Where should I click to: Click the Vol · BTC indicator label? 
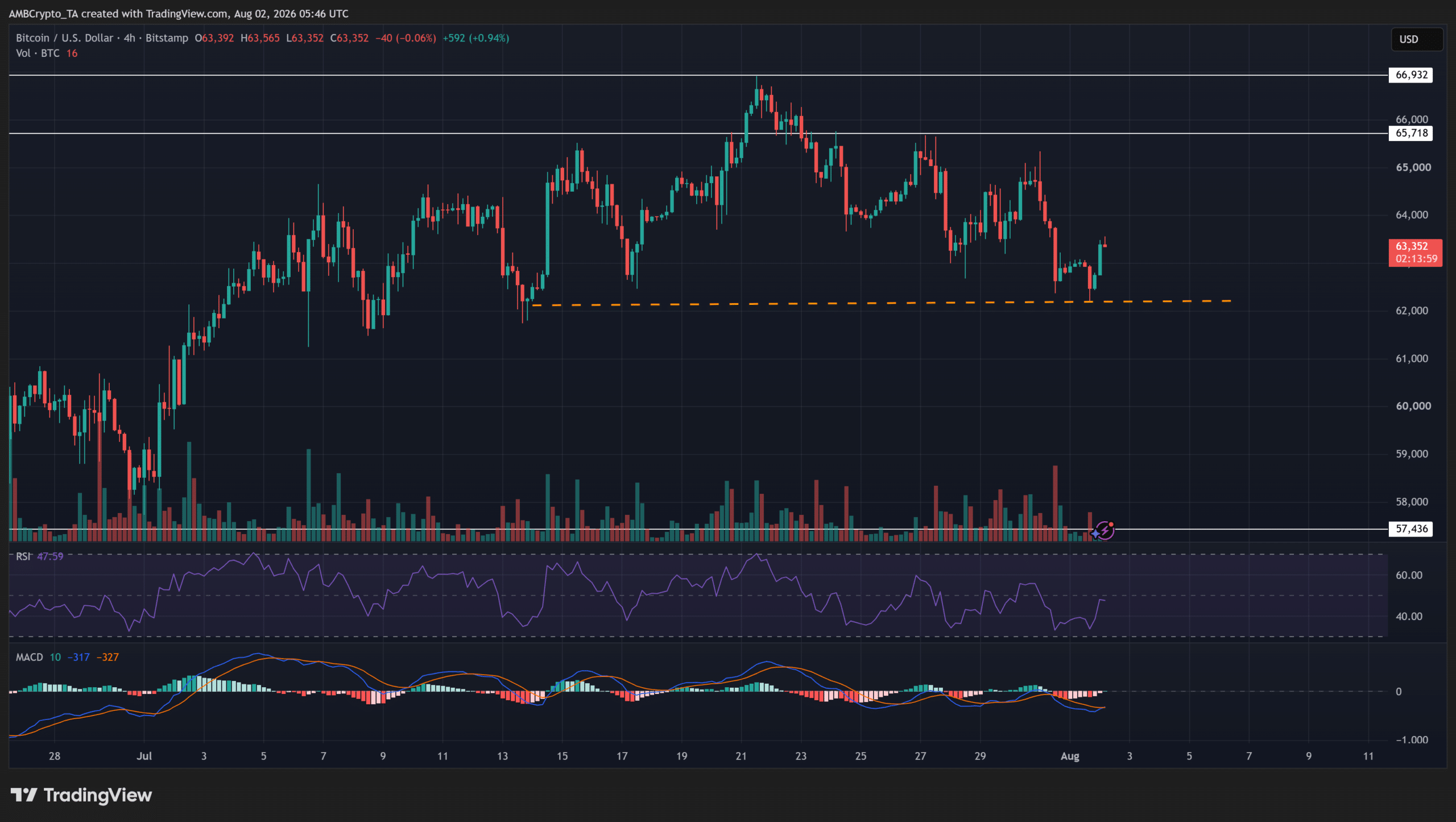pos(38,53)
